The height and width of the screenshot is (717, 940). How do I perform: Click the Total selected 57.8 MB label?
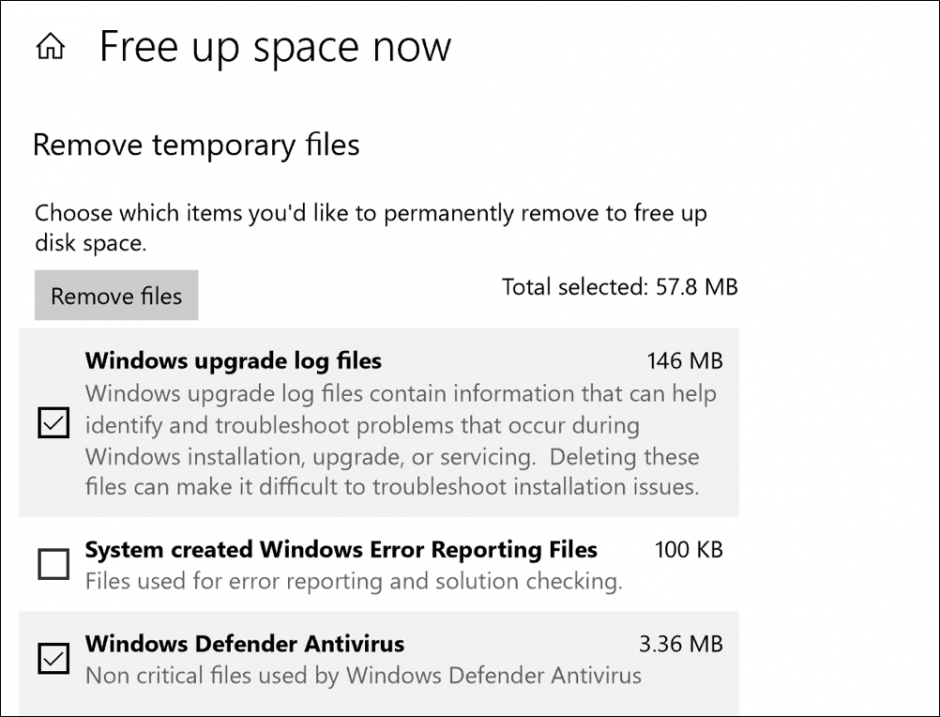(619, 287)
